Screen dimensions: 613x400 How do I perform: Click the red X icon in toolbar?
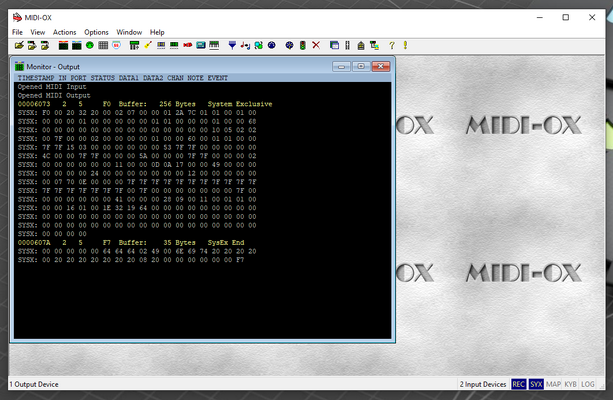click(x=316, y=46)
